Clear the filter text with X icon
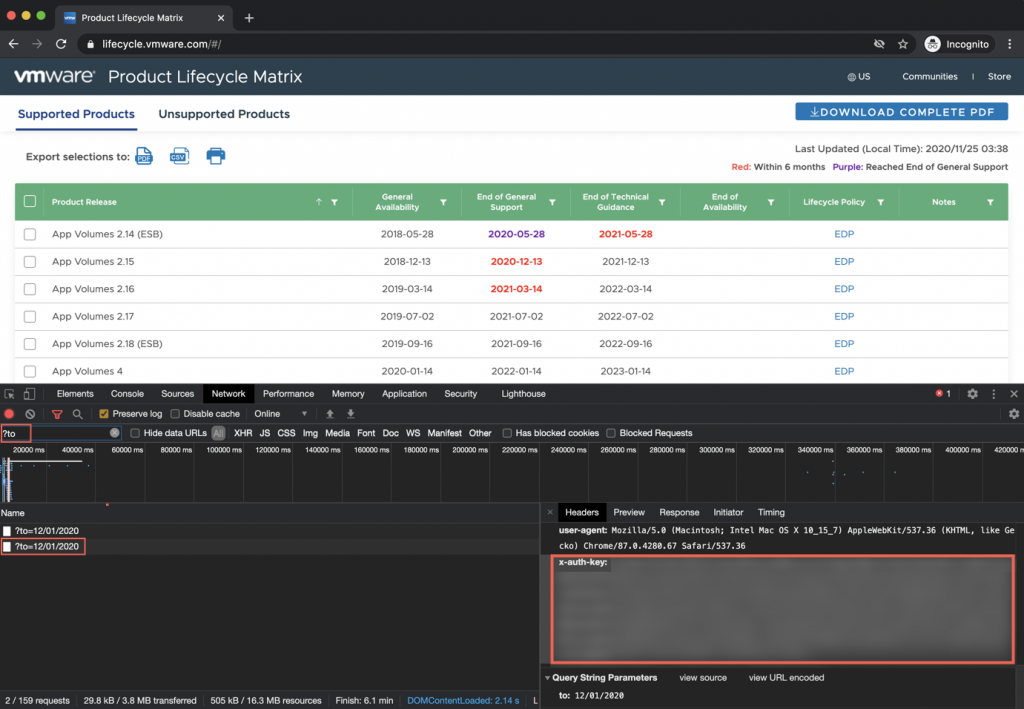Image resolution: width=1024 pixels, height=709 pixels. point(114,433)
